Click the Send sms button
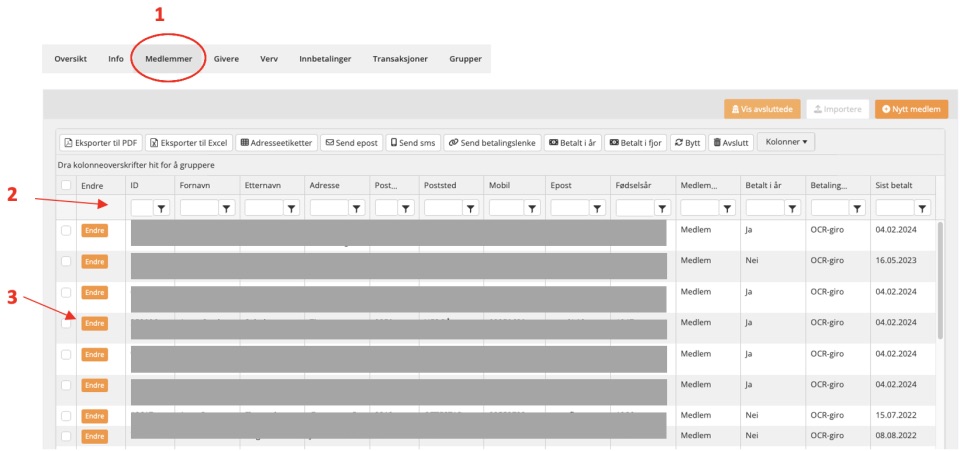This screenshot has width=960, height=451. 413,143
